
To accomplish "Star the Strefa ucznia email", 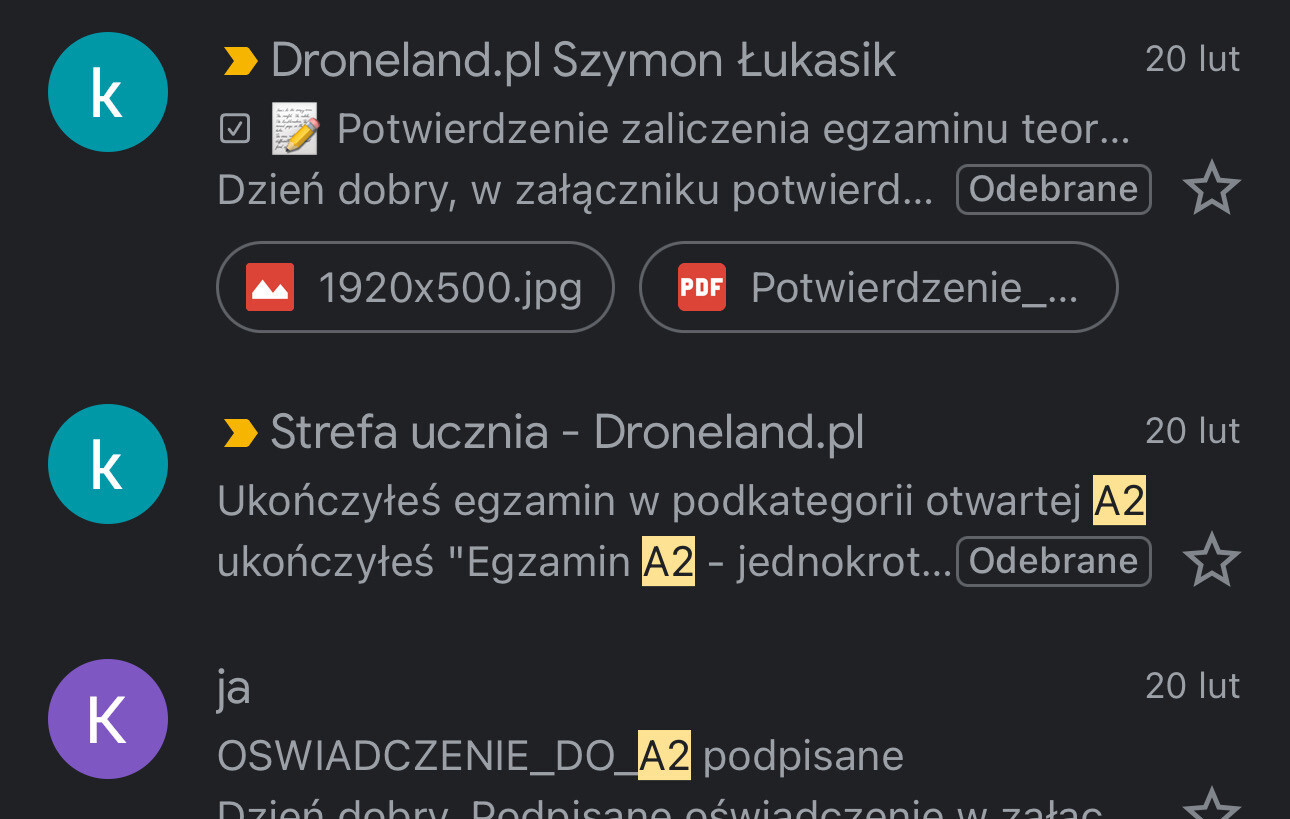I will pyautogui.click(x=1211, y=560).
